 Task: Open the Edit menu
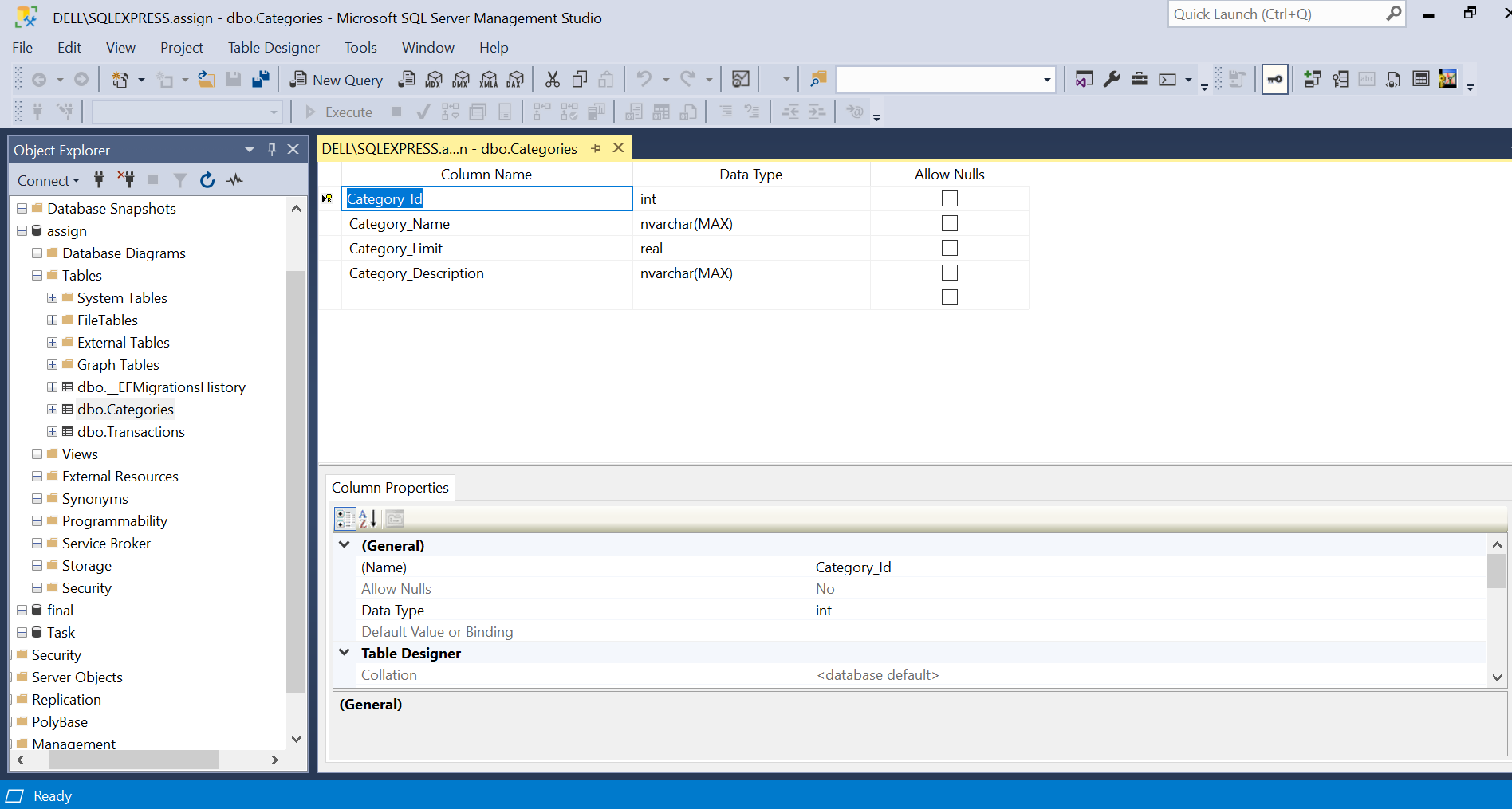point(69,48)
